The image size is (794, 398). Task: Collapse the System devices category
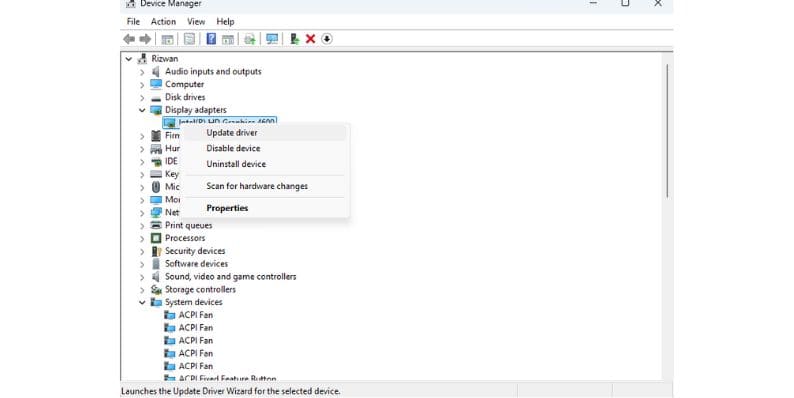[x=142, y=302]
